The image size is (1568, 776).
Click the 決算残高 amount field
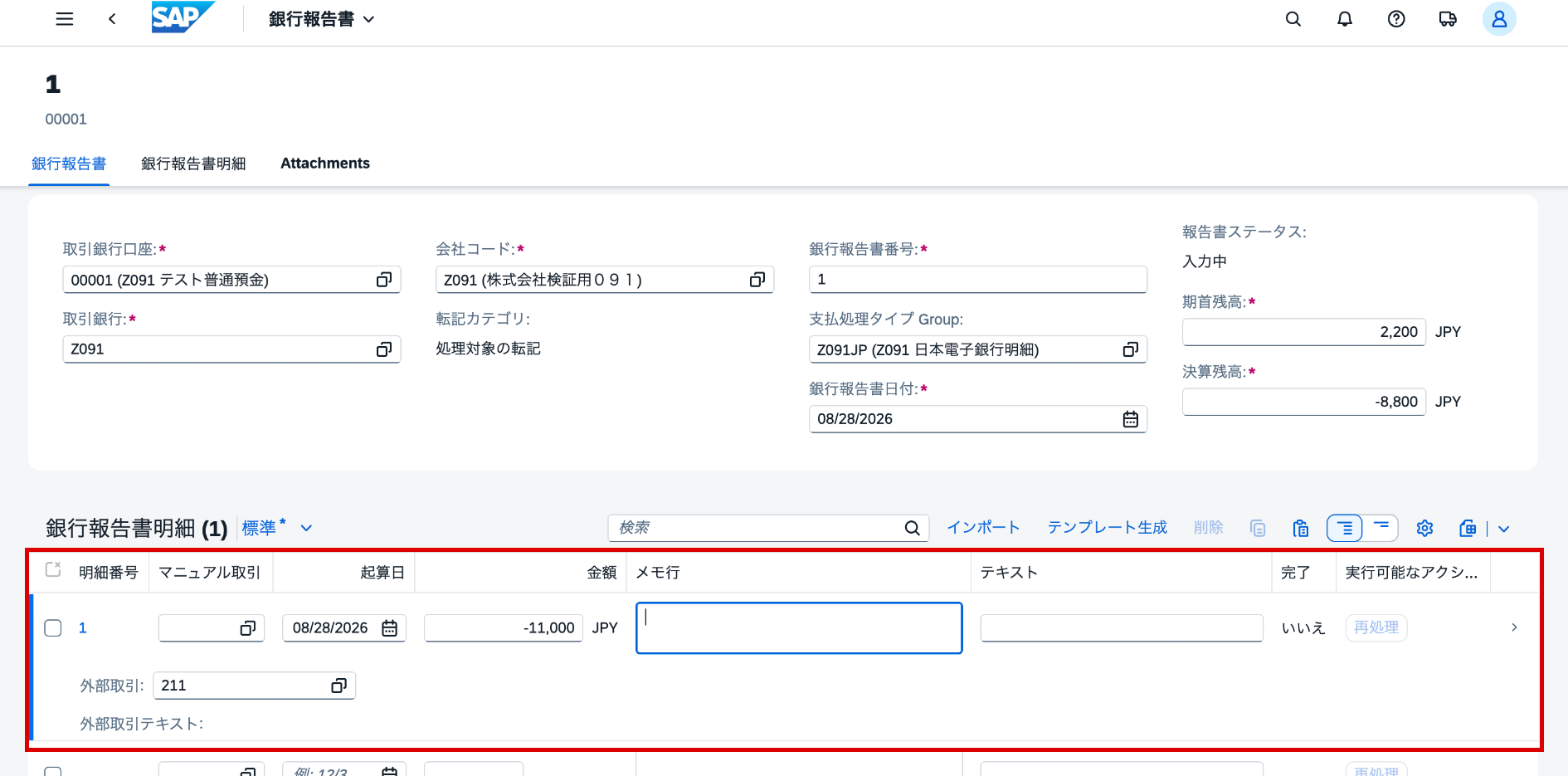1303,402
